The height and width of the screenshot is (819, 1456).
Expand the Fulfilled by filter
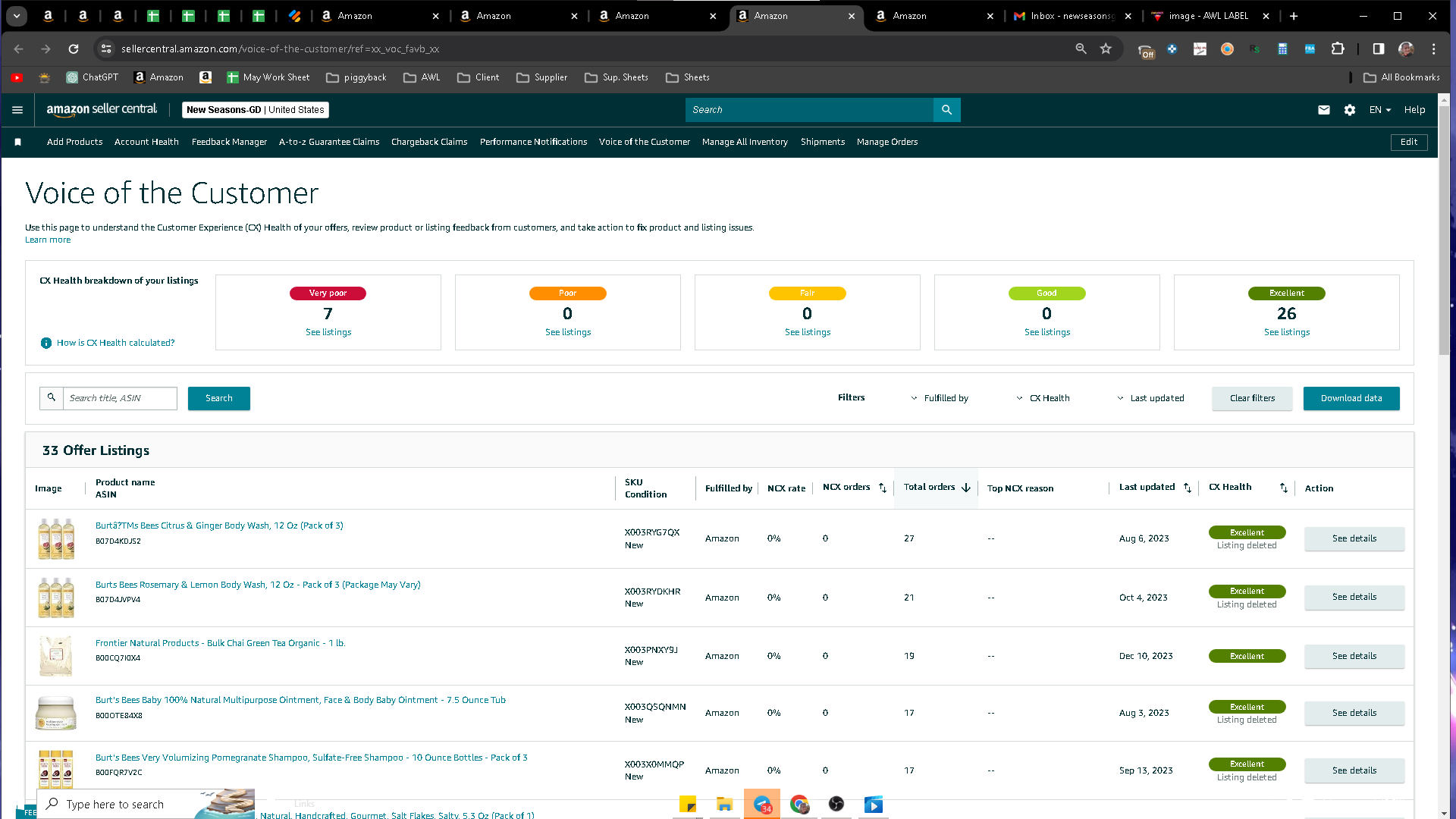[940, 398]
